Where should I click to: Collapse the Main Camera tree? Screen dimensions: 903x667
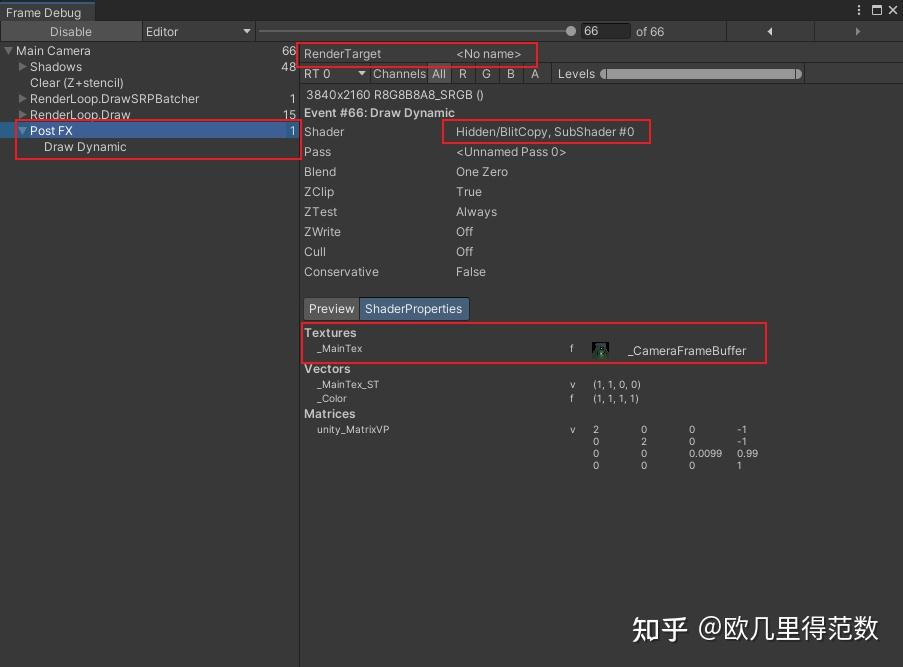click(x=8, y=51)
